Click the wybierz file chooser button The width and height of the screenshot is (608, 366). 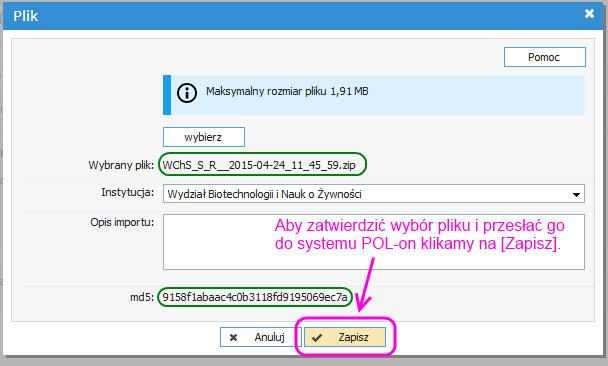204,137
